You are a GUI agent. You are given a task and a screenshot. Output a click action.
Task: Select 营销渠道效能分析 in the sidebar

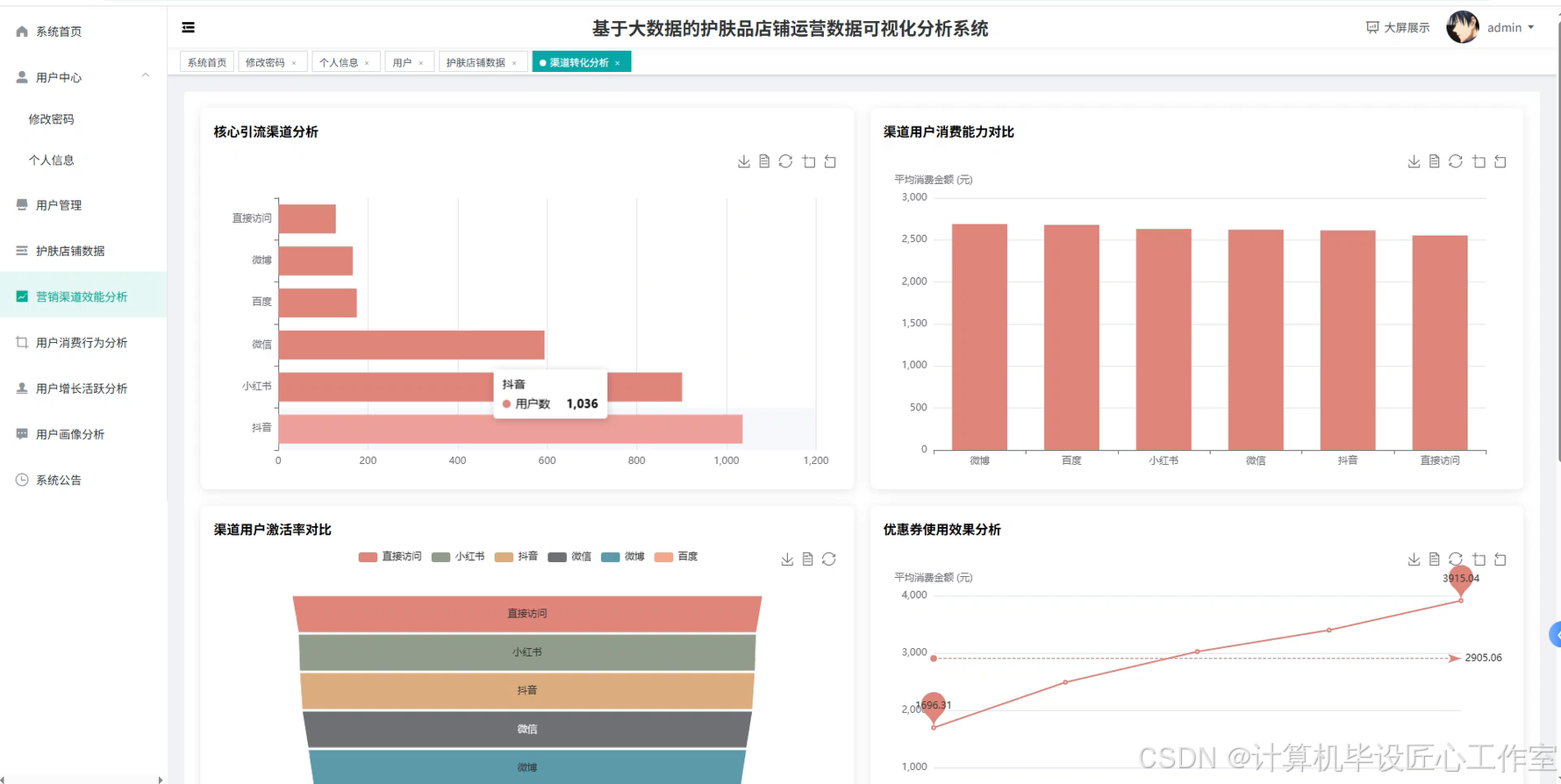83,296
